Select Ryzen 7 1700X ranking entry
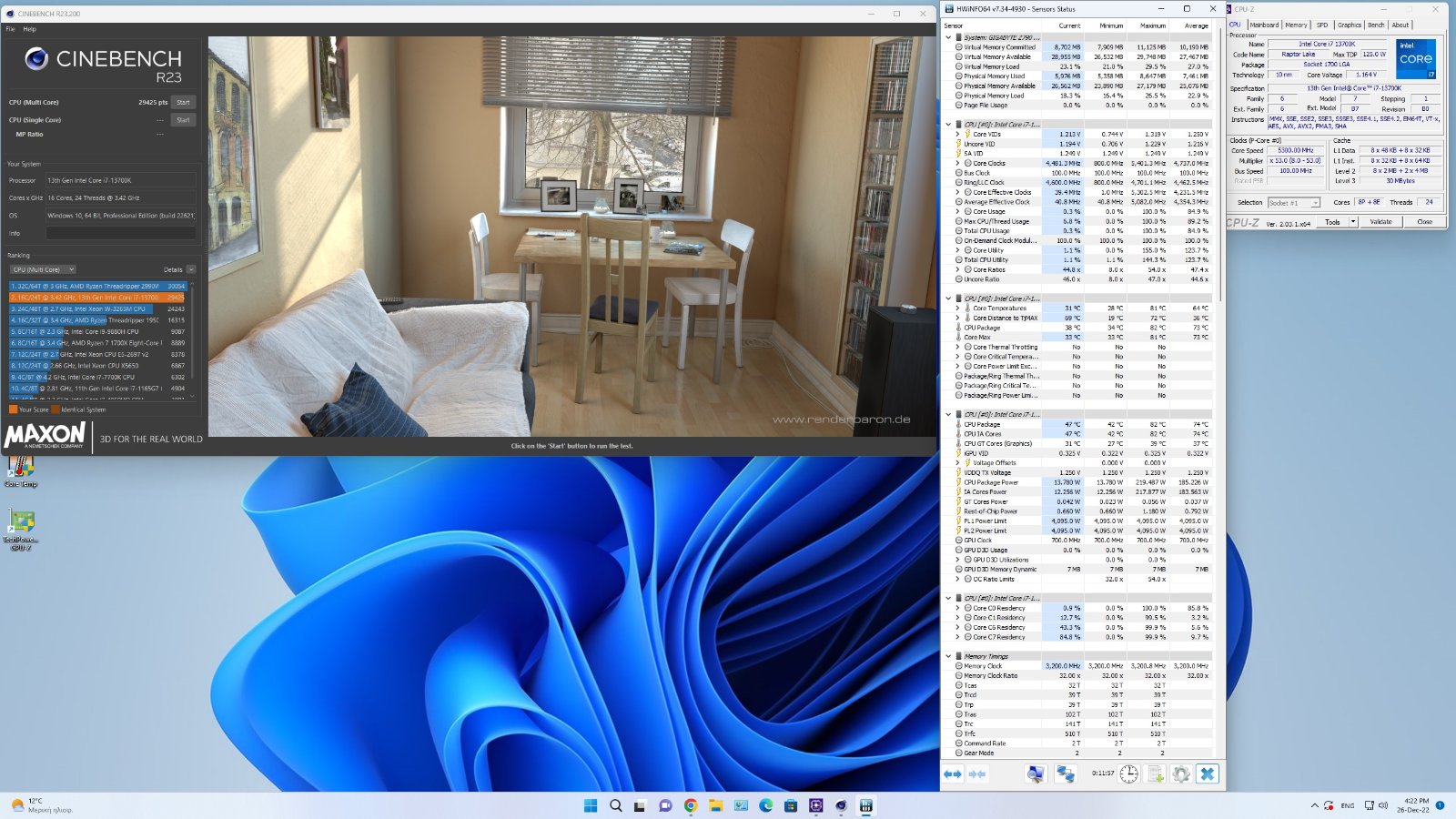Viewport: 1456px width, 819px height. 97,343
